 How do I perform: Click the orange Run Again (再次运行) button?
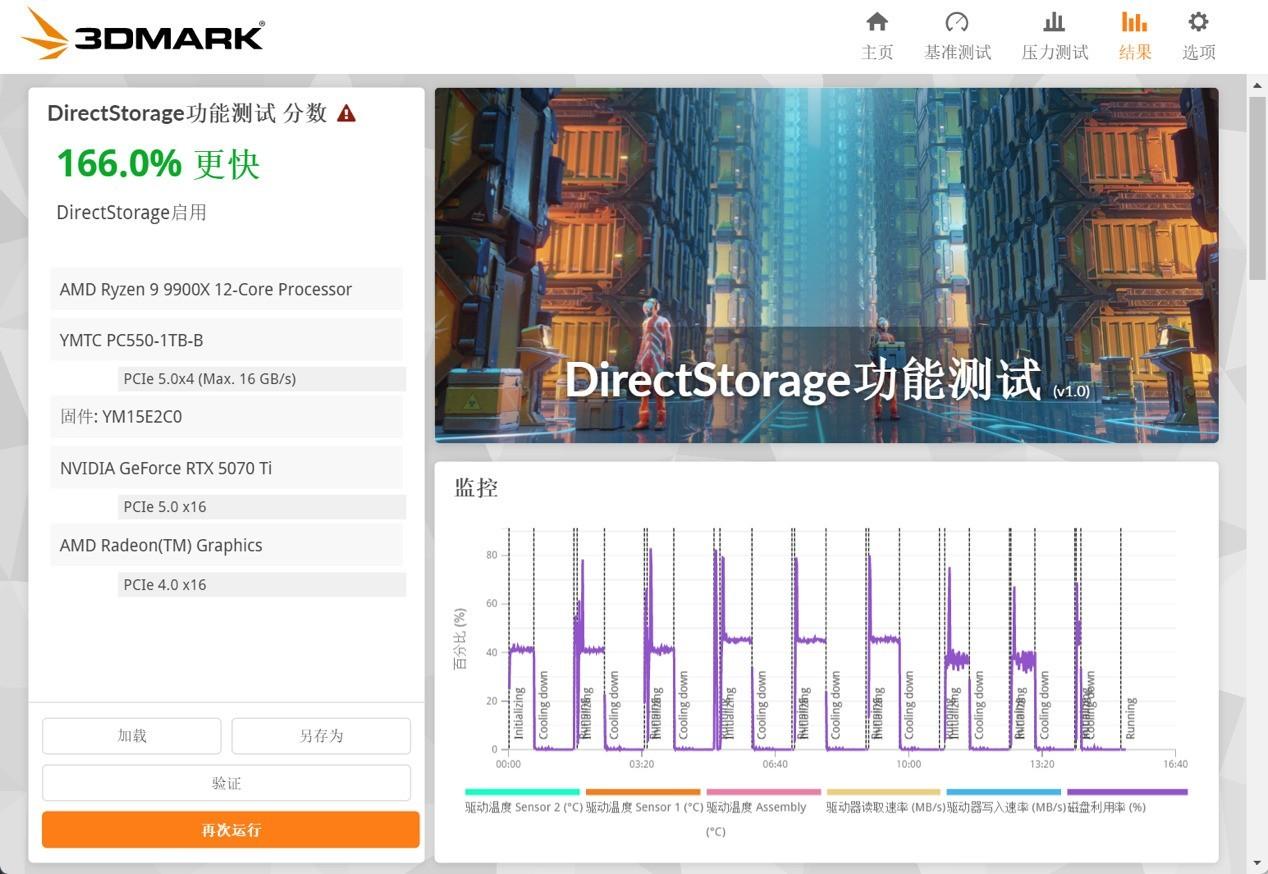pyautogui.click(x=230, y=830)
